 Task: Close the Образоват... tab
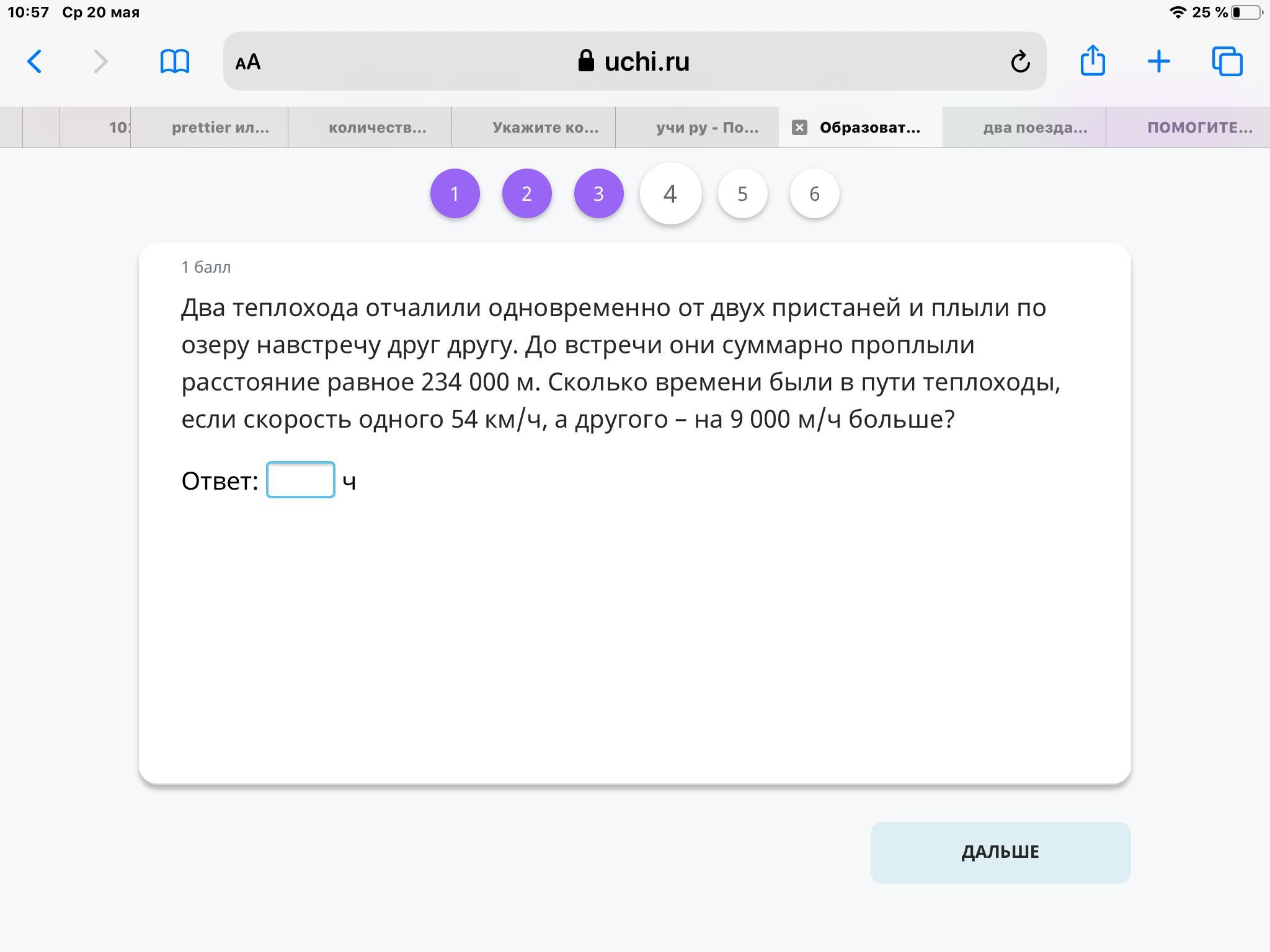pyautogui.click(x=799, y=128)
